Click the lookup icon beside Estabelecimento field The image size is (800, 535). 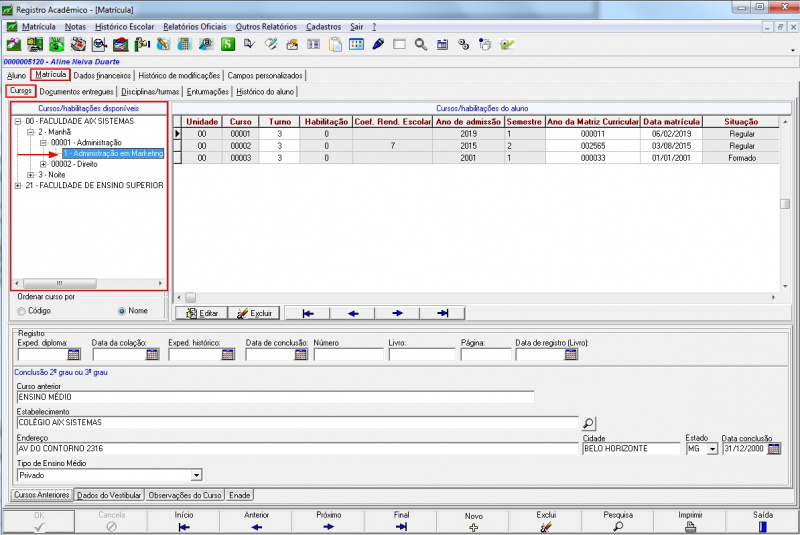click(589, 423)
